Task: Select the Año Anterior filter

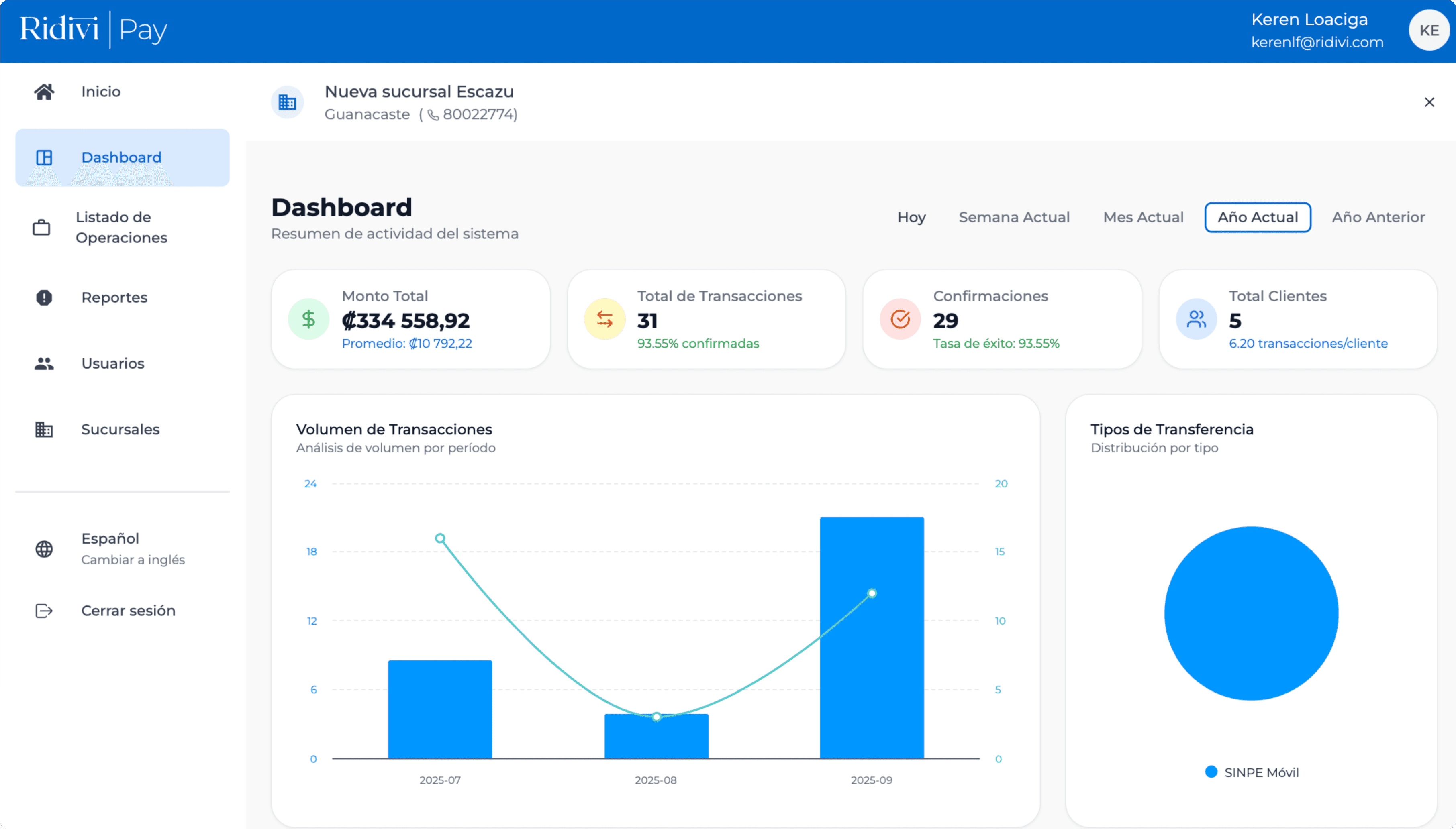Action: click(x=1378, y=217)
